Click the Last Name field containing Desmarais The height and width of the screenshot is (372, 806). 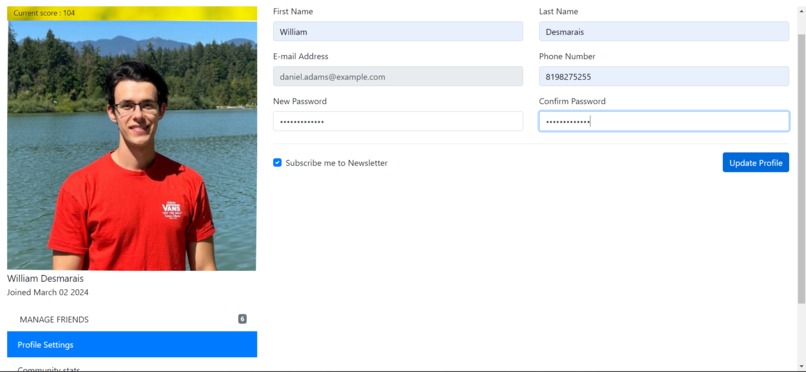pyautogui.click(x=664, y=32)
